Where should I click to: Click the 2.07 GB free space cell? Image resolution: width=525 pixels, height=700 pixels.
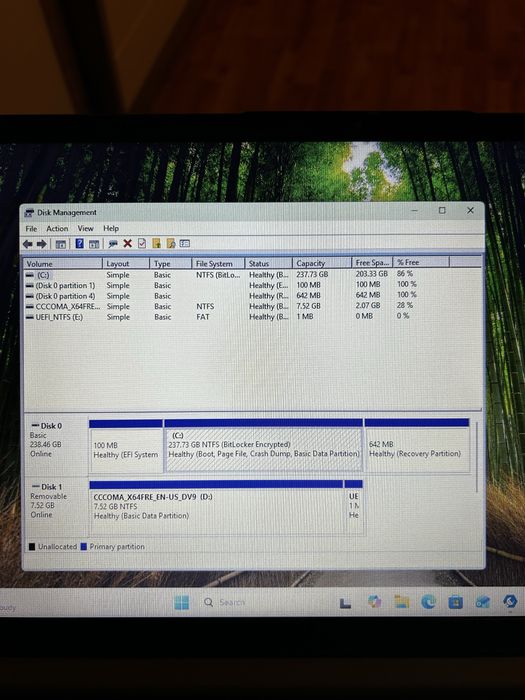click(368, 305)
